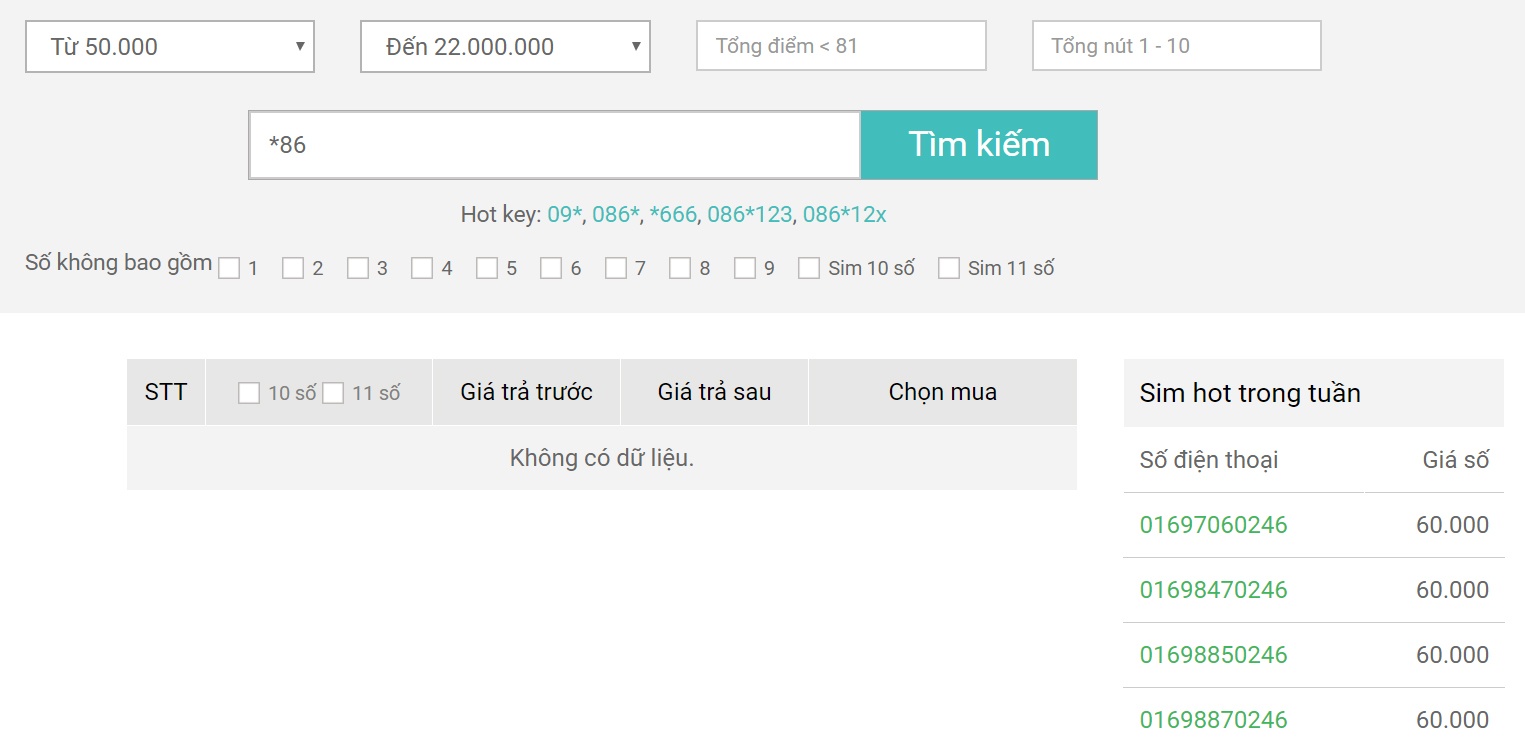
Task: Select SIM number 01698850246
Action: tap(1213, 654)
